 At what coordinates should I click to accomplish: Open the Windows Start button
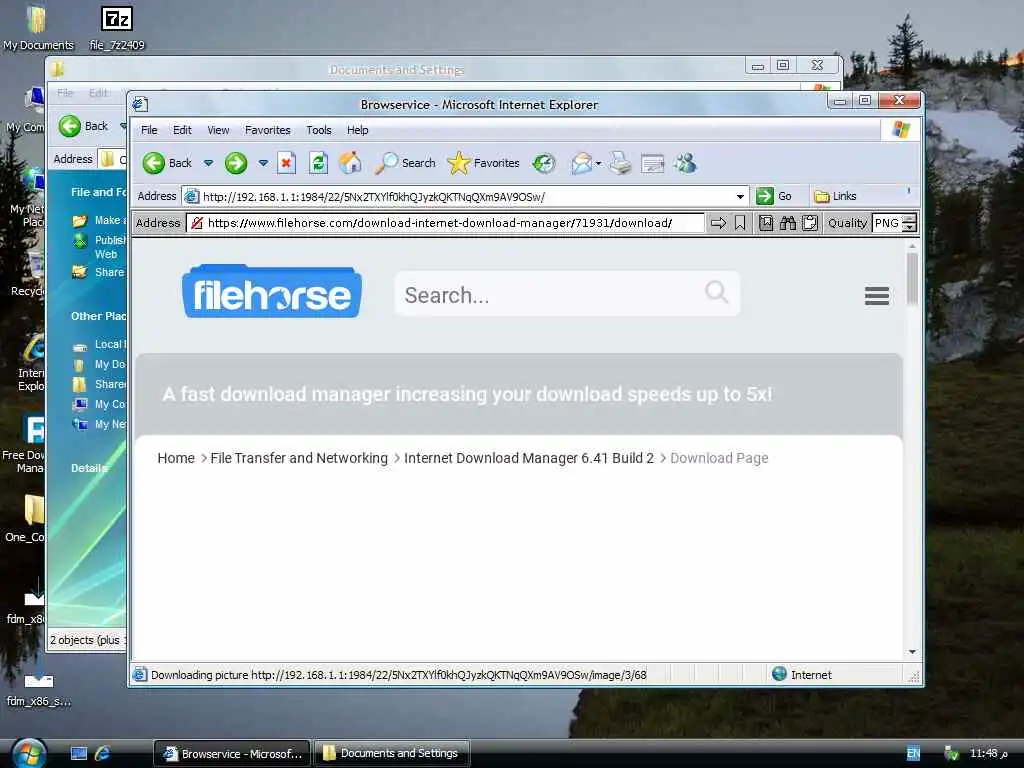click(27, 753)
